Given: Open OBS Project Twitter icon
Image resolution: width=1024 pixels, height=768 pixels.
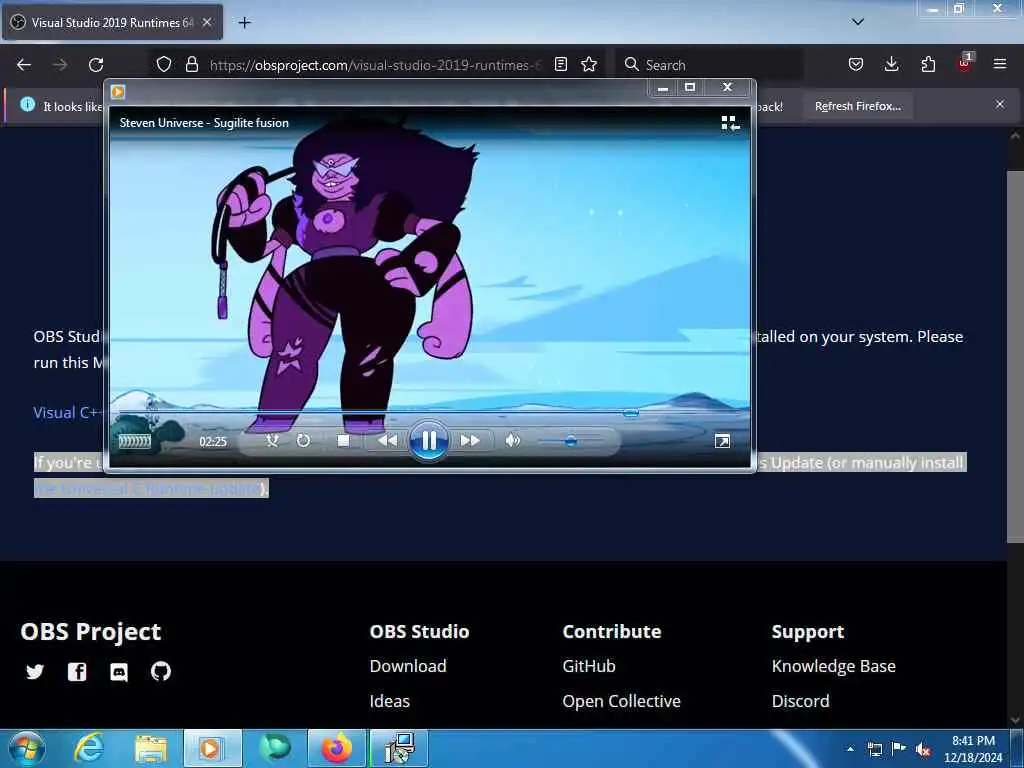Looking at the screenshot, I should click(x=35, y=671).
